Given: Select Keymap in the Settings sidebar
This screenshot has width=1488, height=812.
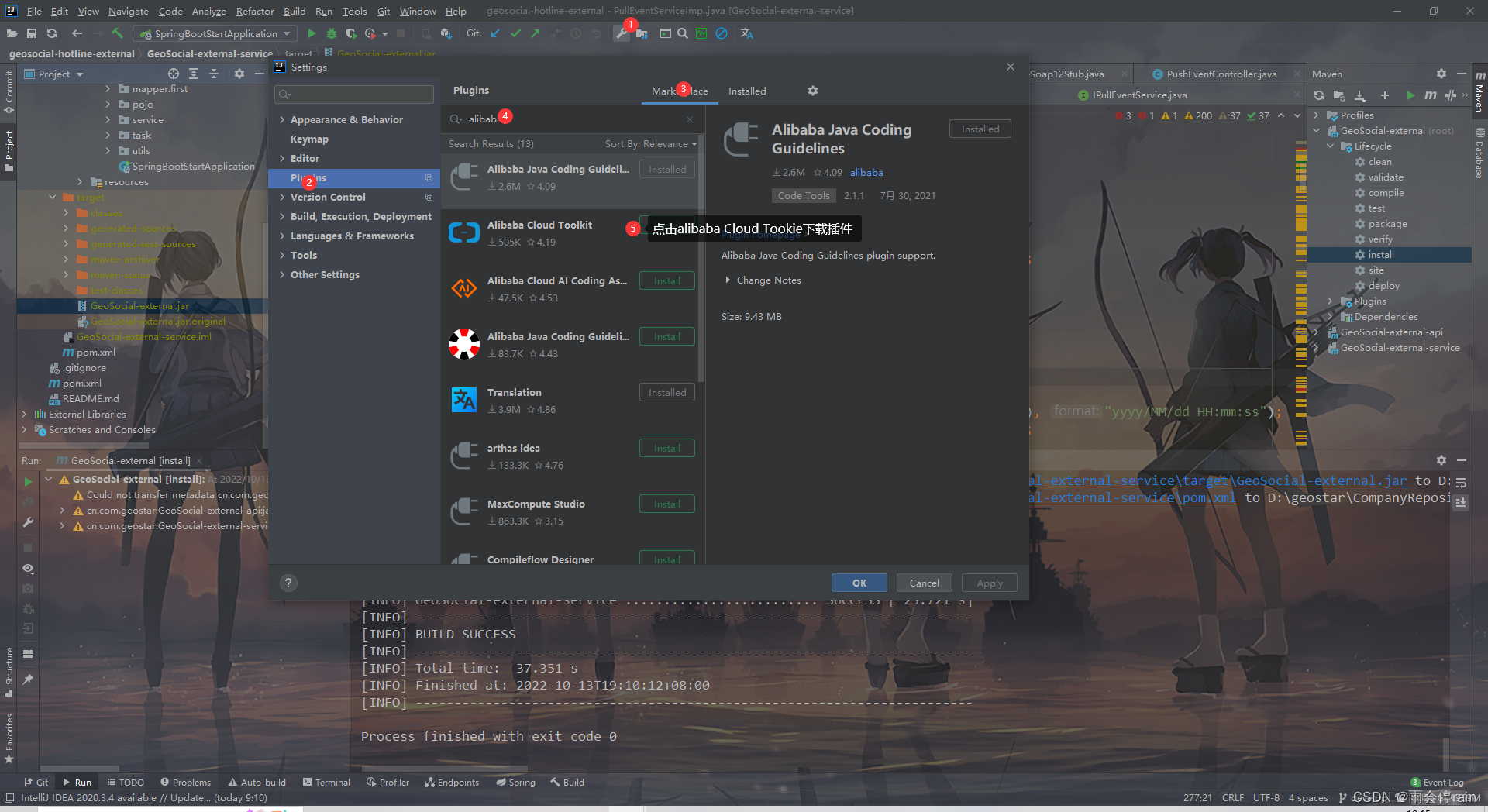Looking at the screenshot, I should pos(309,139).
